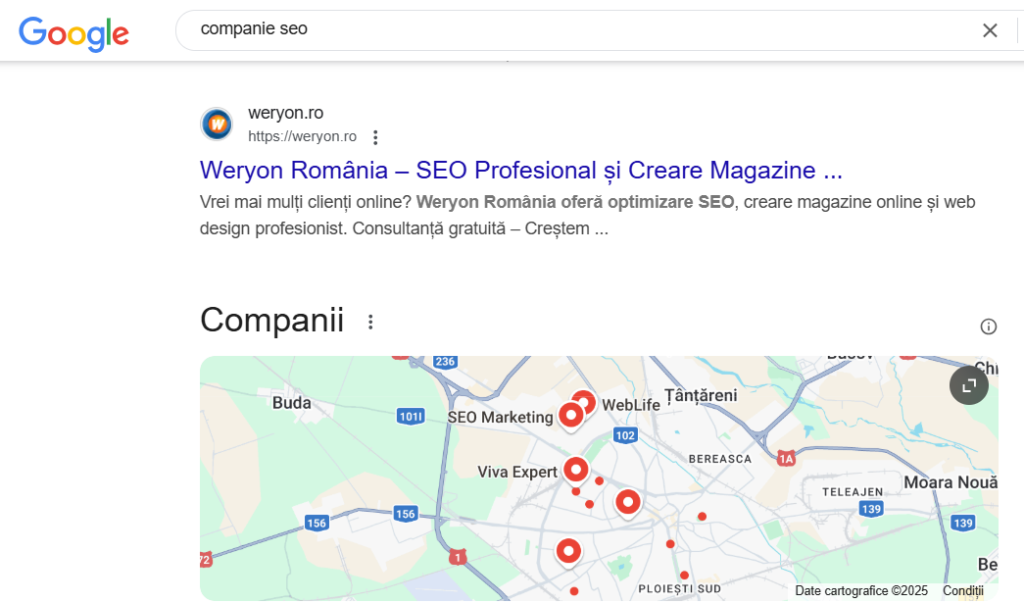
Task: Expand the map using the fullscreen arrows icon
Action: (x=967, y=385)
